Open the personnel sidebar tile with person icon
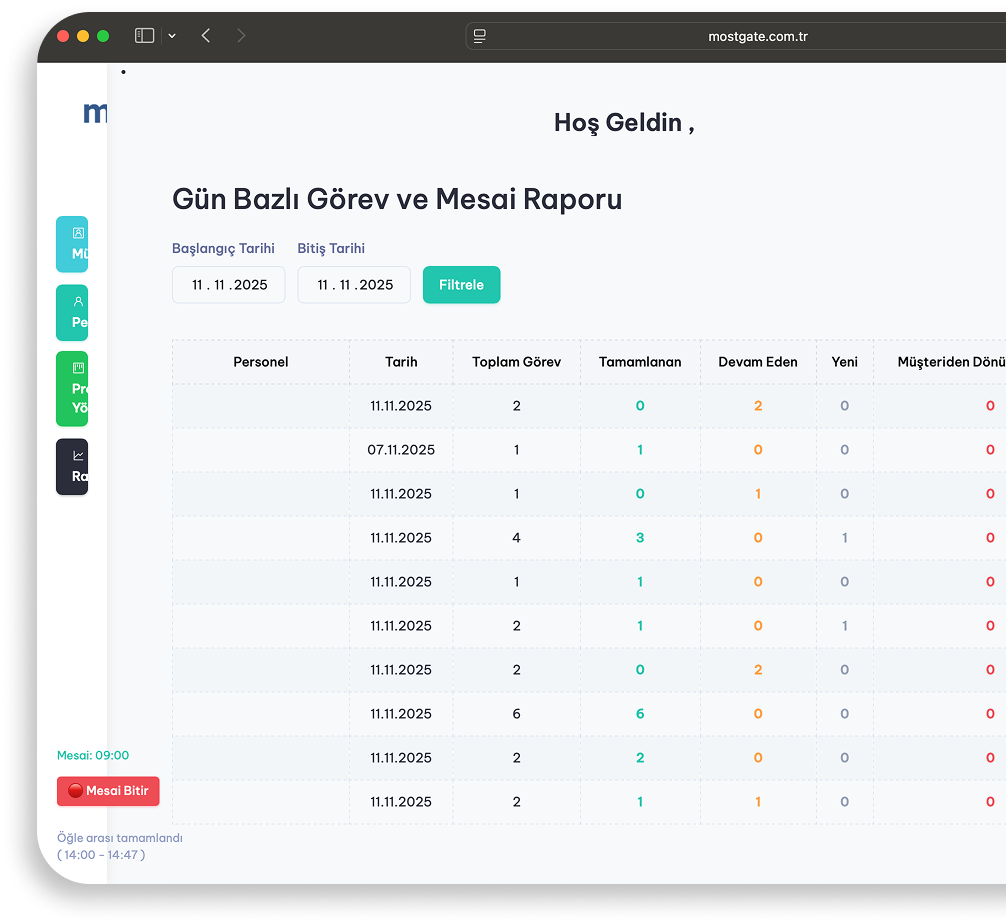The image size is (1006, 924). tap(72, 313)
